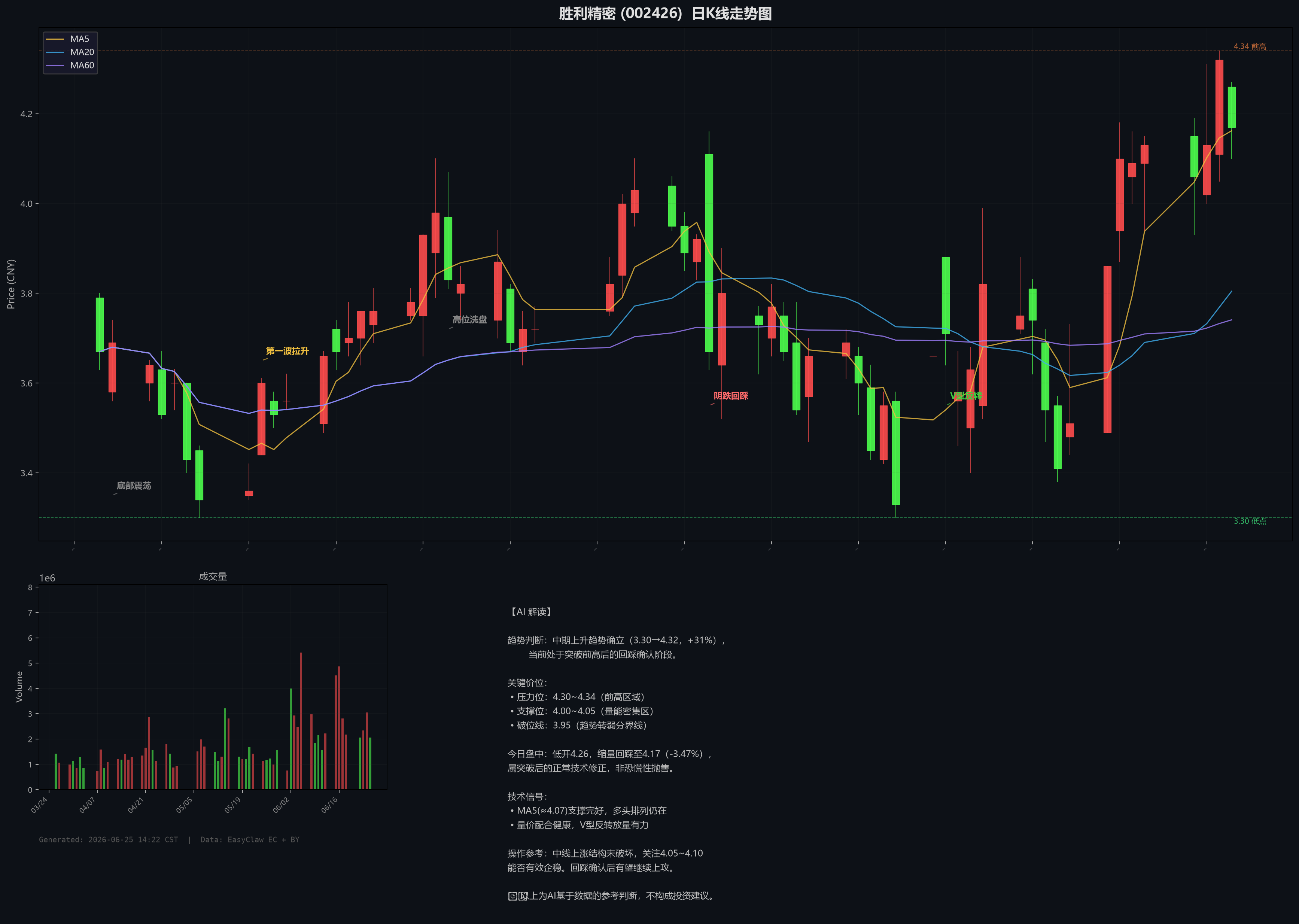Click the small icon before the disclaimer line
The image size is (1299, 924).
click(x=512, y=896)
